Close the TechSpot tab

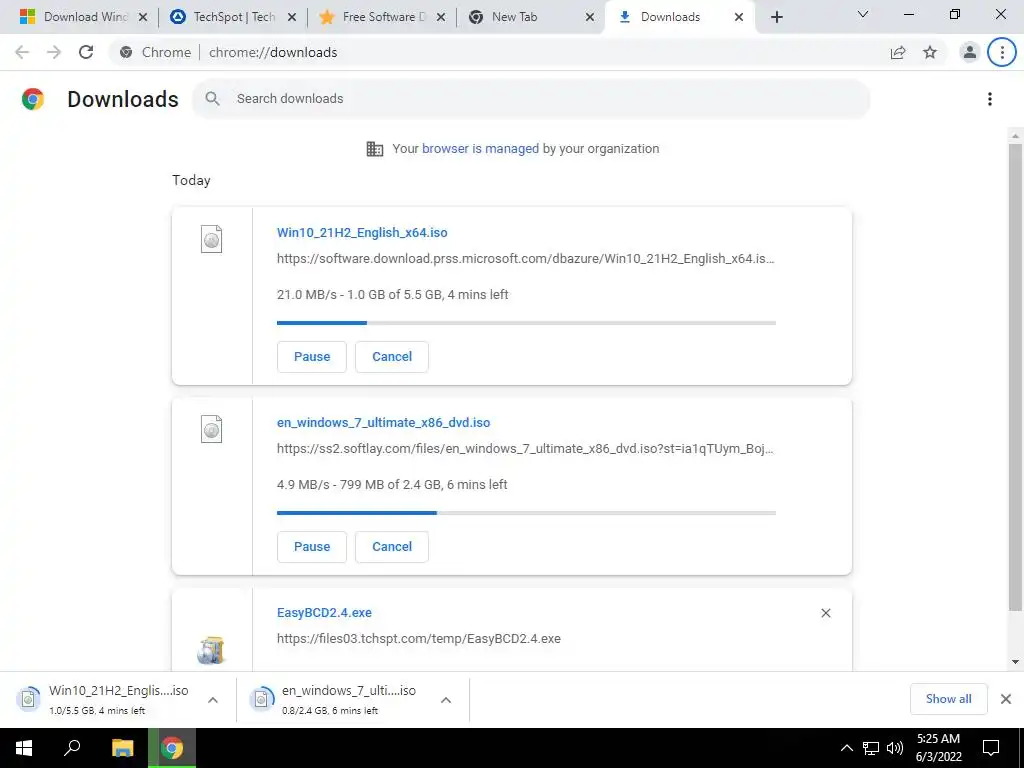tap(293, 17)
